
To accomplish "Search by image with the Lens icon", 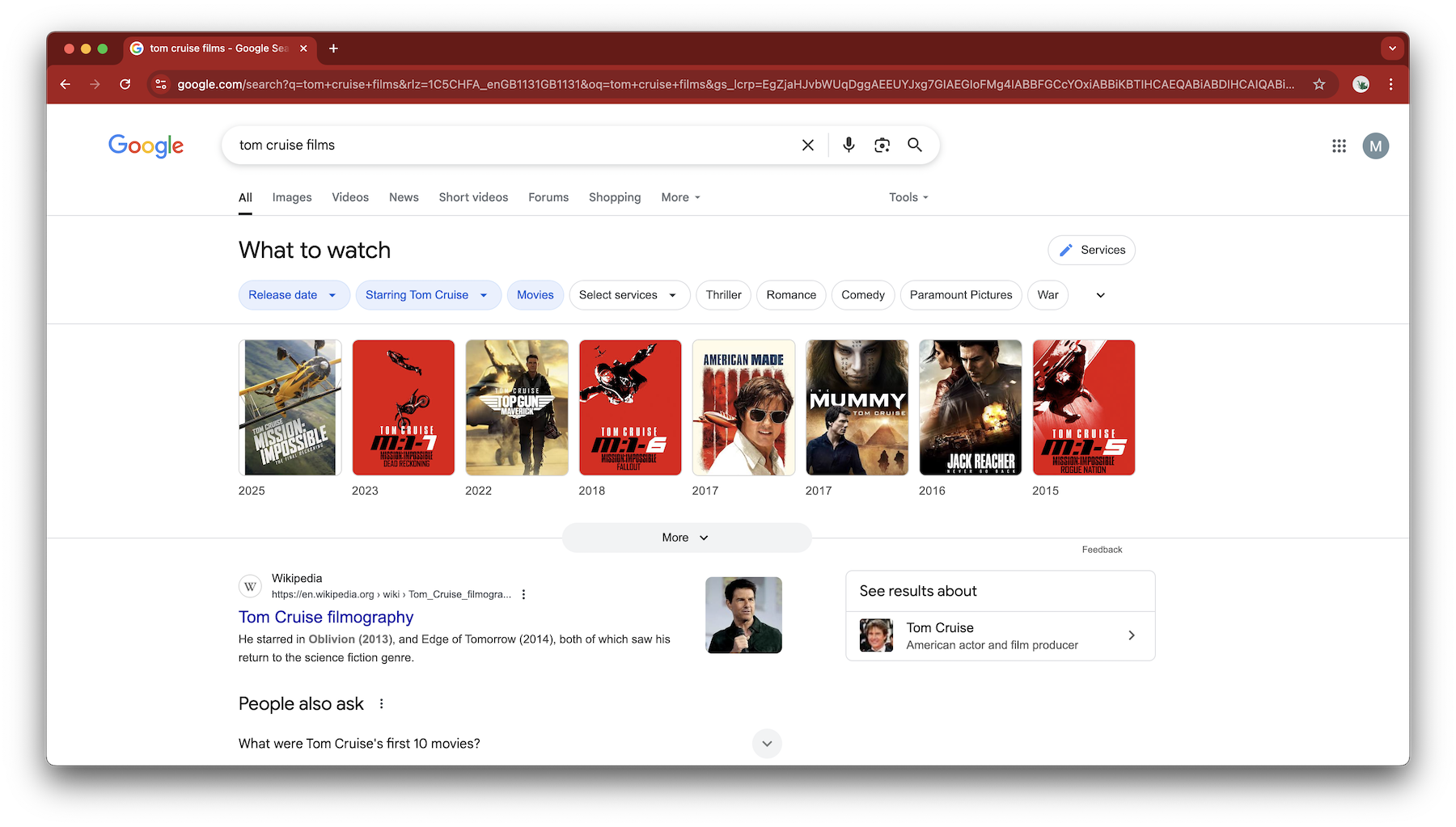I will point(882,145).
